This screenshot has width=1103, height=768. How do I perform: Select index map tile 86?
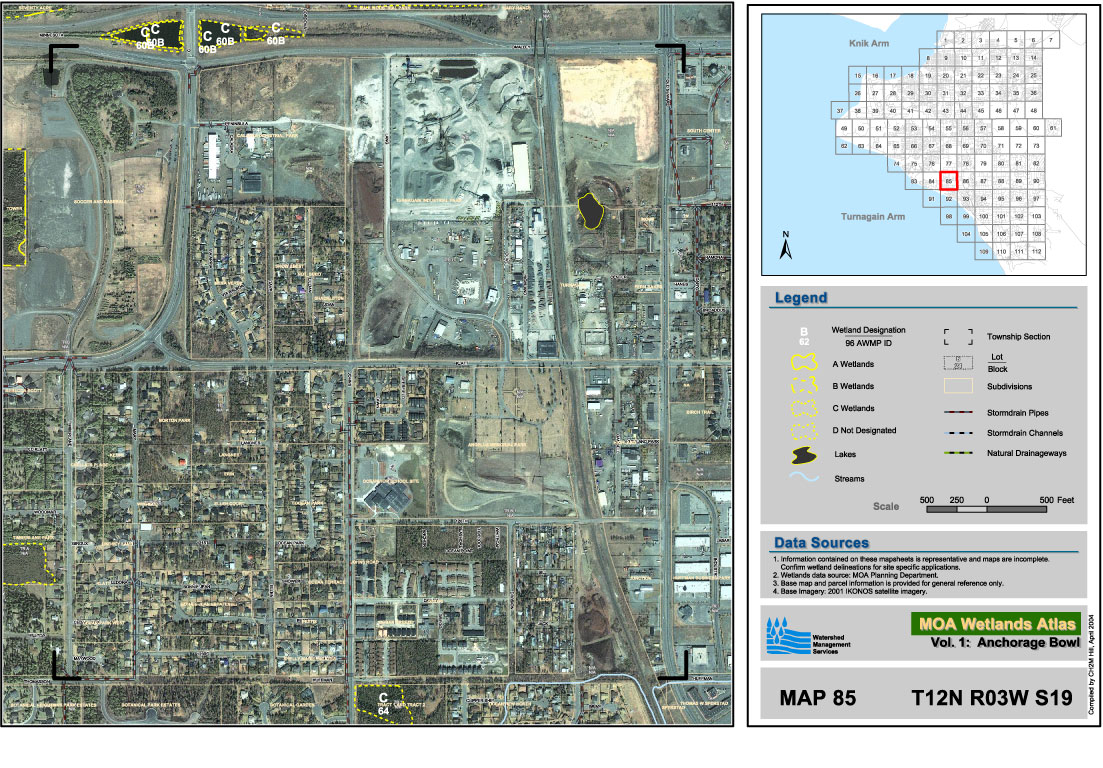pyautogui.click(x=966, y=181)
